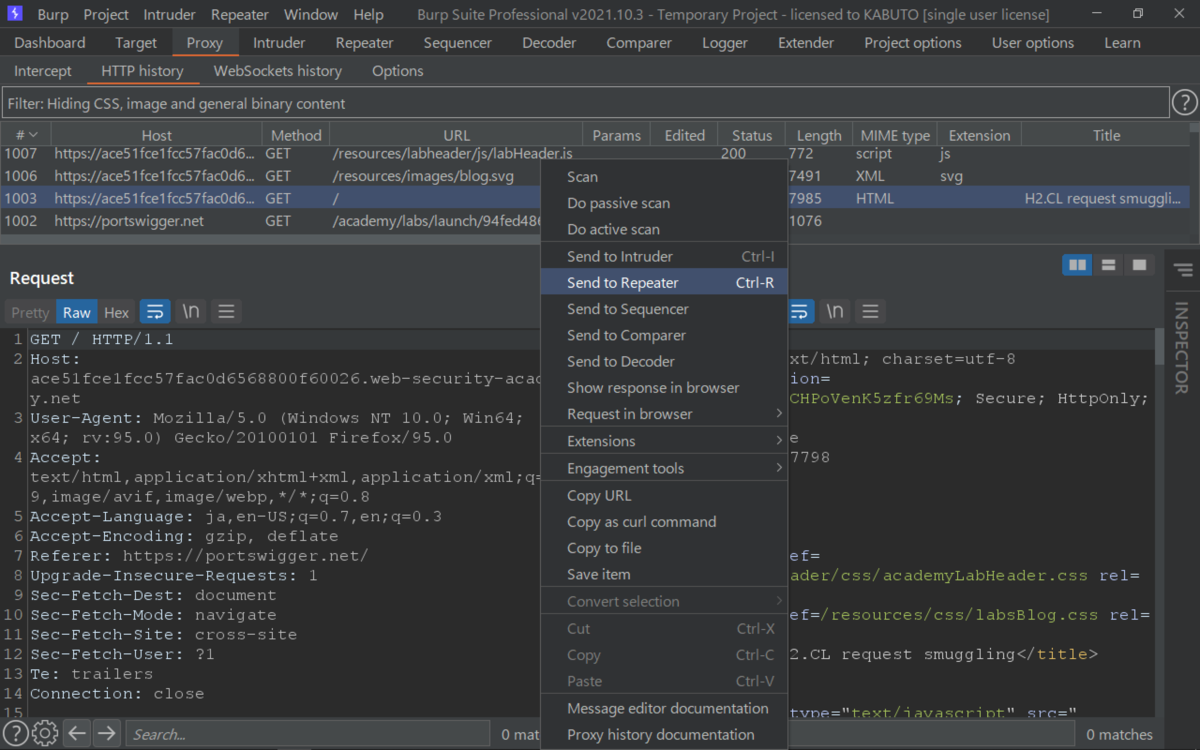Open the User options tab
The height and width of the screenshot is (750, 1200).
(x=1033, y=43)
